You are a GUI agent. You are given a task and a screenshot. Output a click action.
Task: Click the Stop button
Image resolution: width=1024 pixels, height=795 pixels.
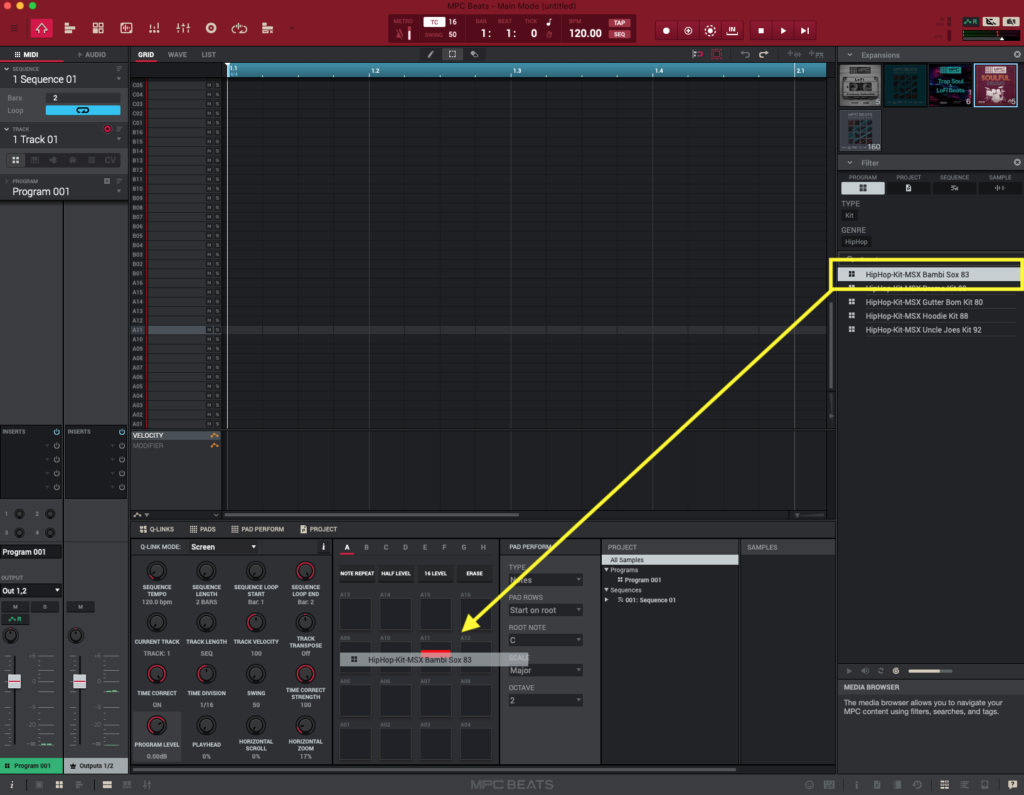(x=761, y=31)
